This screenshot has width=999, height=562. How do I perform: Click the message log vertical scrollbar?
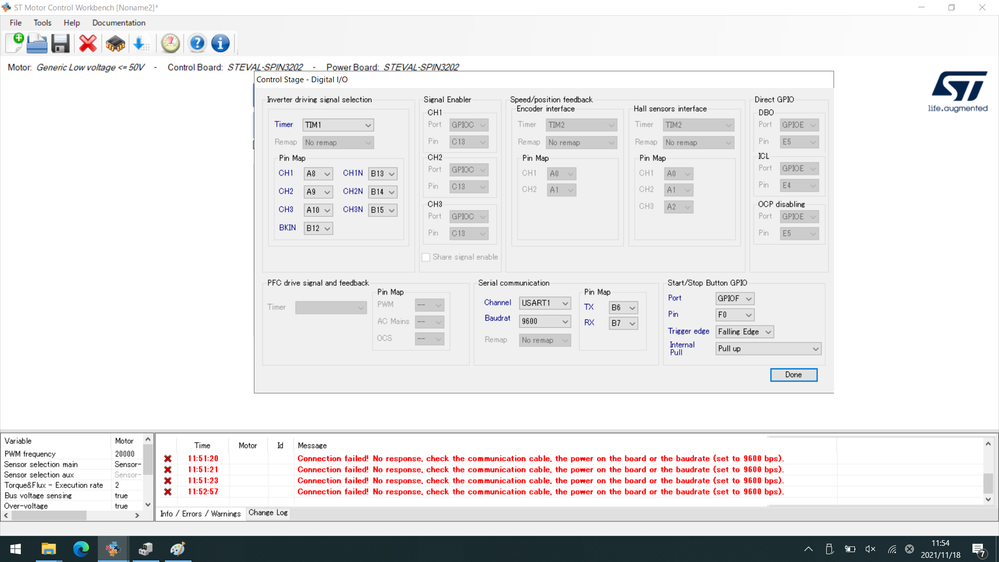[988, 472]
